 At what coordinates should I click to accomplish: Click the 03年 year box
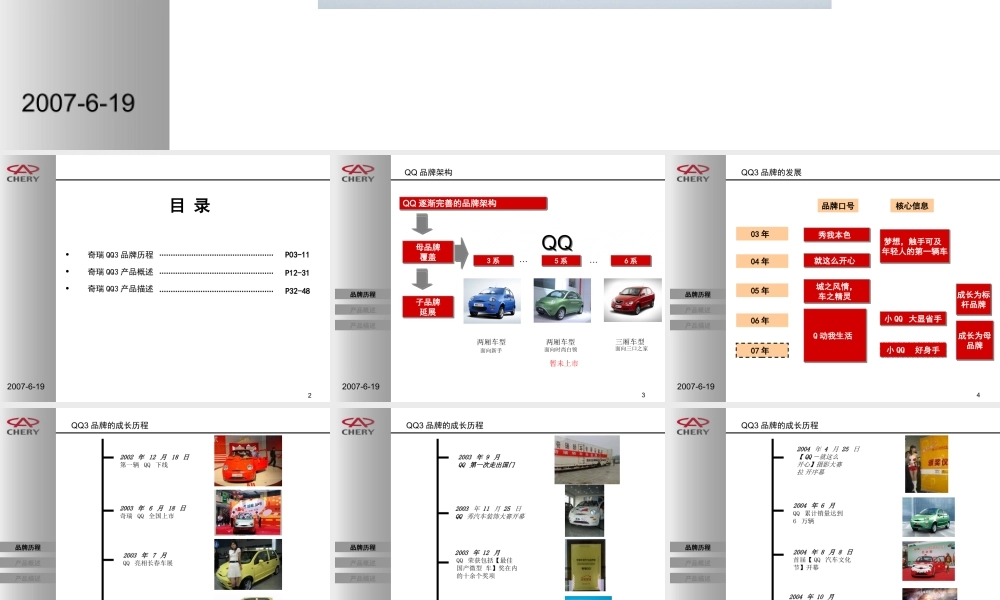[x=761, y=234]
